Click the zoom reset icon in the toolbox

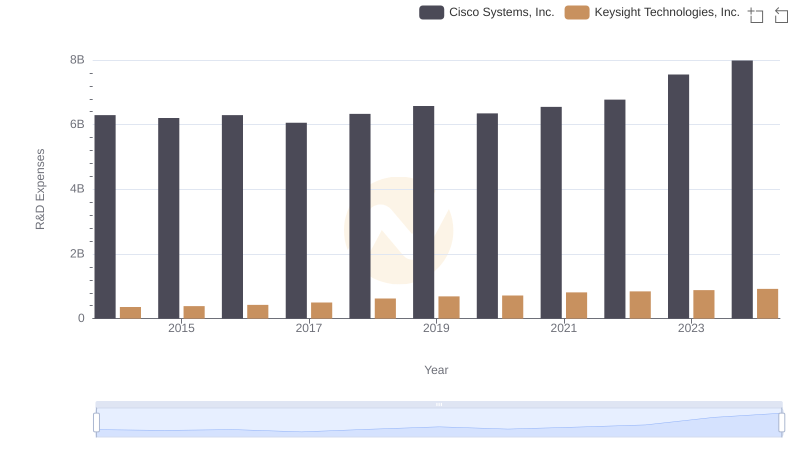[781, 15]
